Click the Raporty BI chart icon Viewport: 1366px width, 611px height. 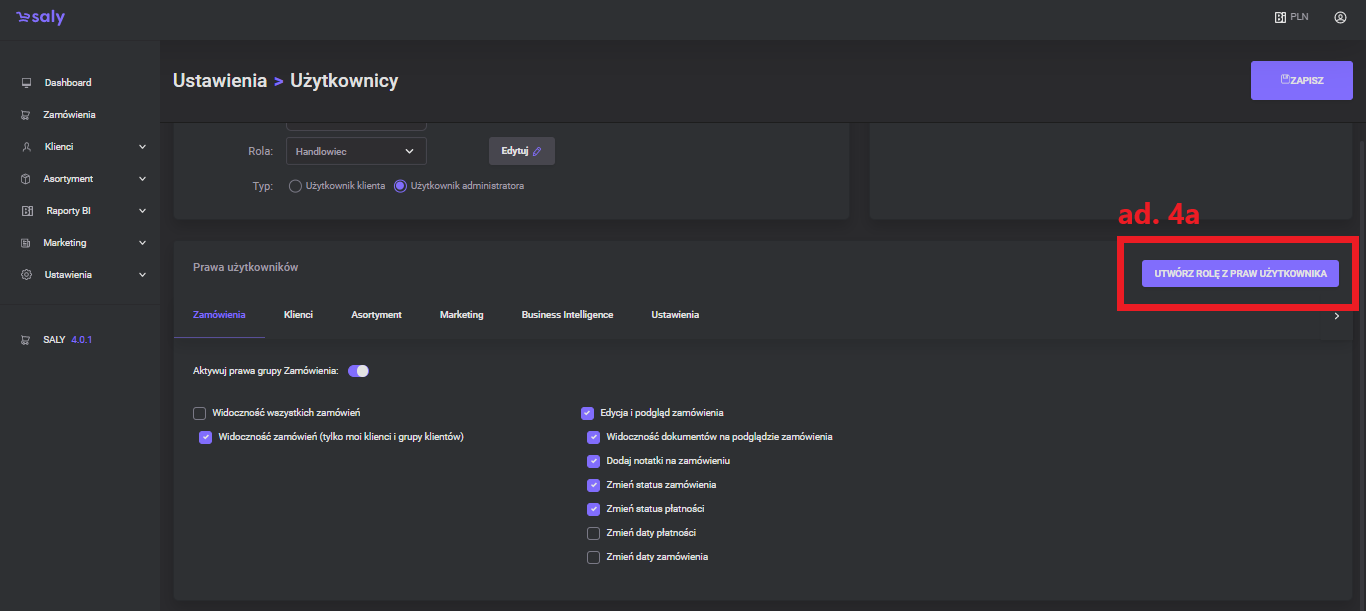(x=27, y=211)
